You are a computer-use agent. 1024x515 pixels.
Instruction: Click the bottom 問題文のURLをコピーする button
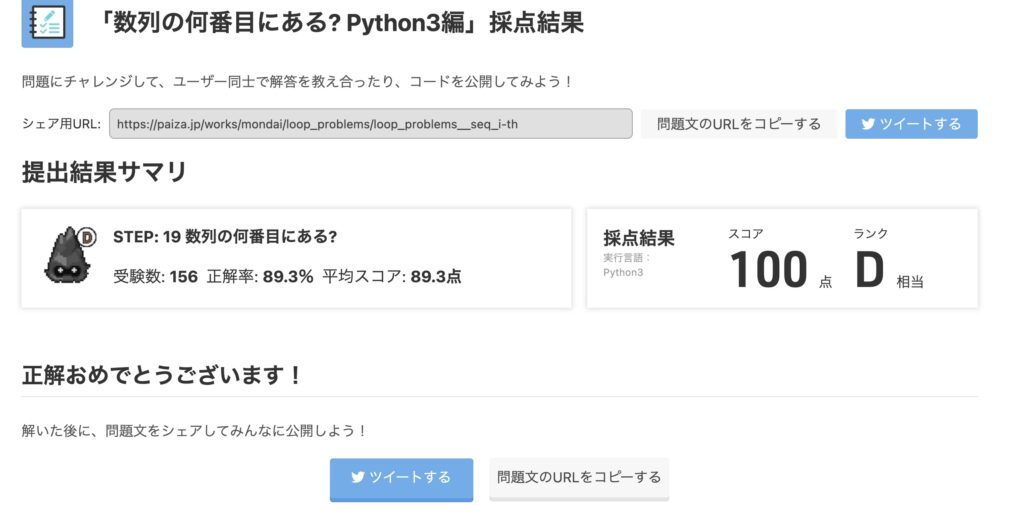coord(579,478)
